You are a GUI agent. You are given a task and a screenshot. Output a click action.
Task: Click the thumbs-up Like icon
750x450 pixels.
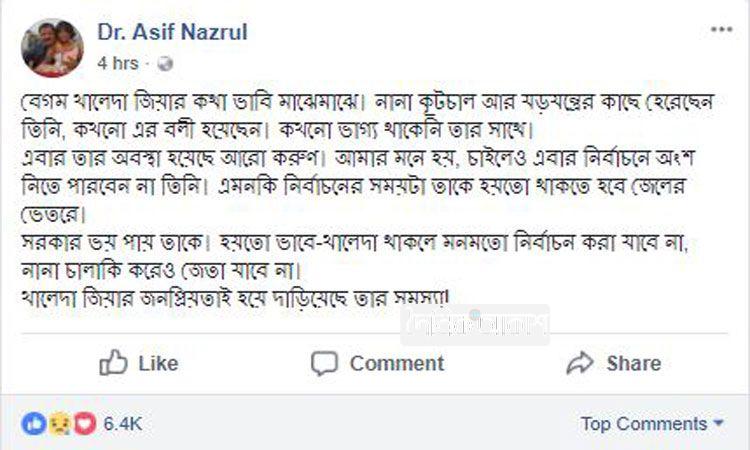[x=114, y=363]
